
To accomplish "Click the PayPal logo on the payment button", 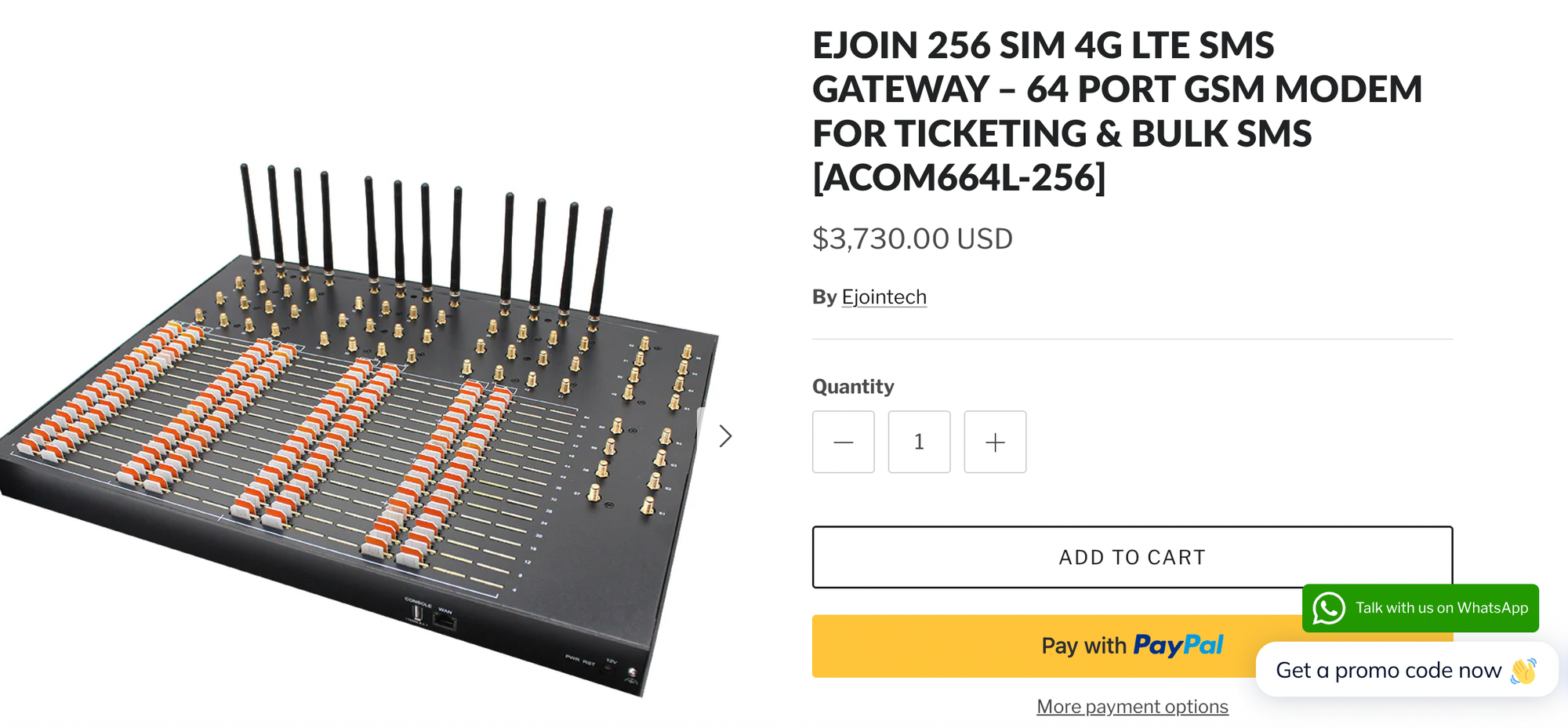I will tap(1178, 645).
